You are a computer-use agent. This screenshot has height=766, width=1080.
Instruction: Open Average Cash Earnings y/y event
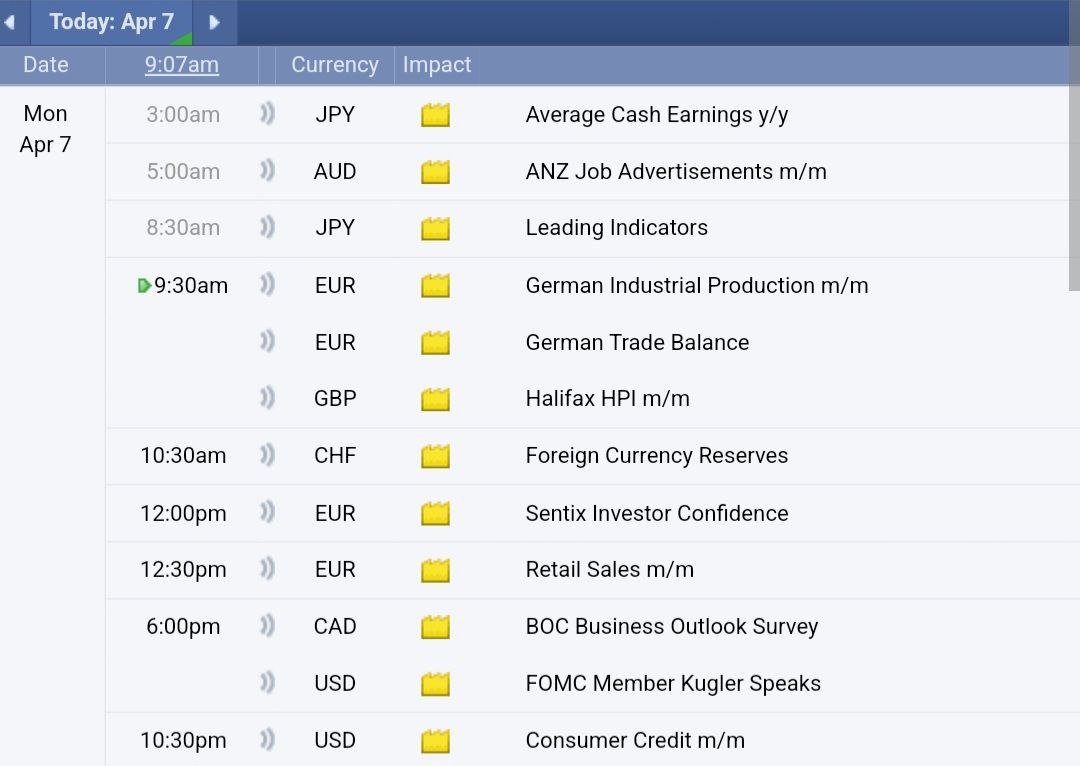click(657, 114)
